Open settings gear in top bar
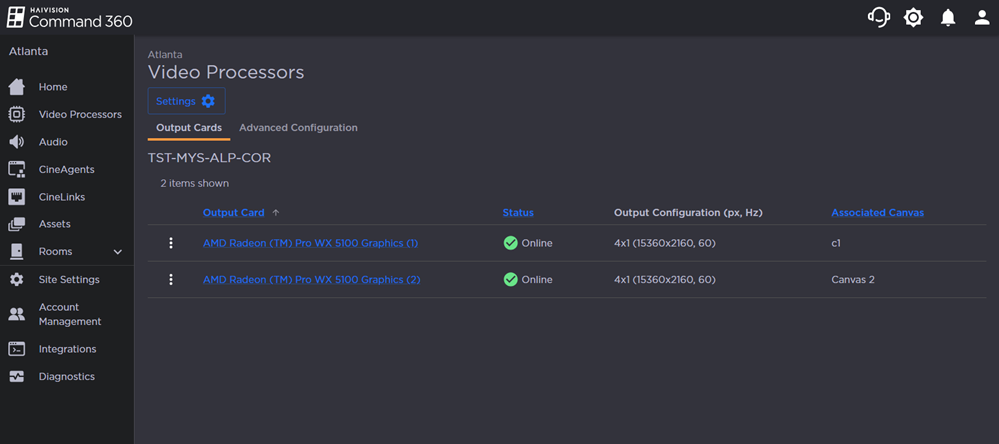 click(913, 18)
